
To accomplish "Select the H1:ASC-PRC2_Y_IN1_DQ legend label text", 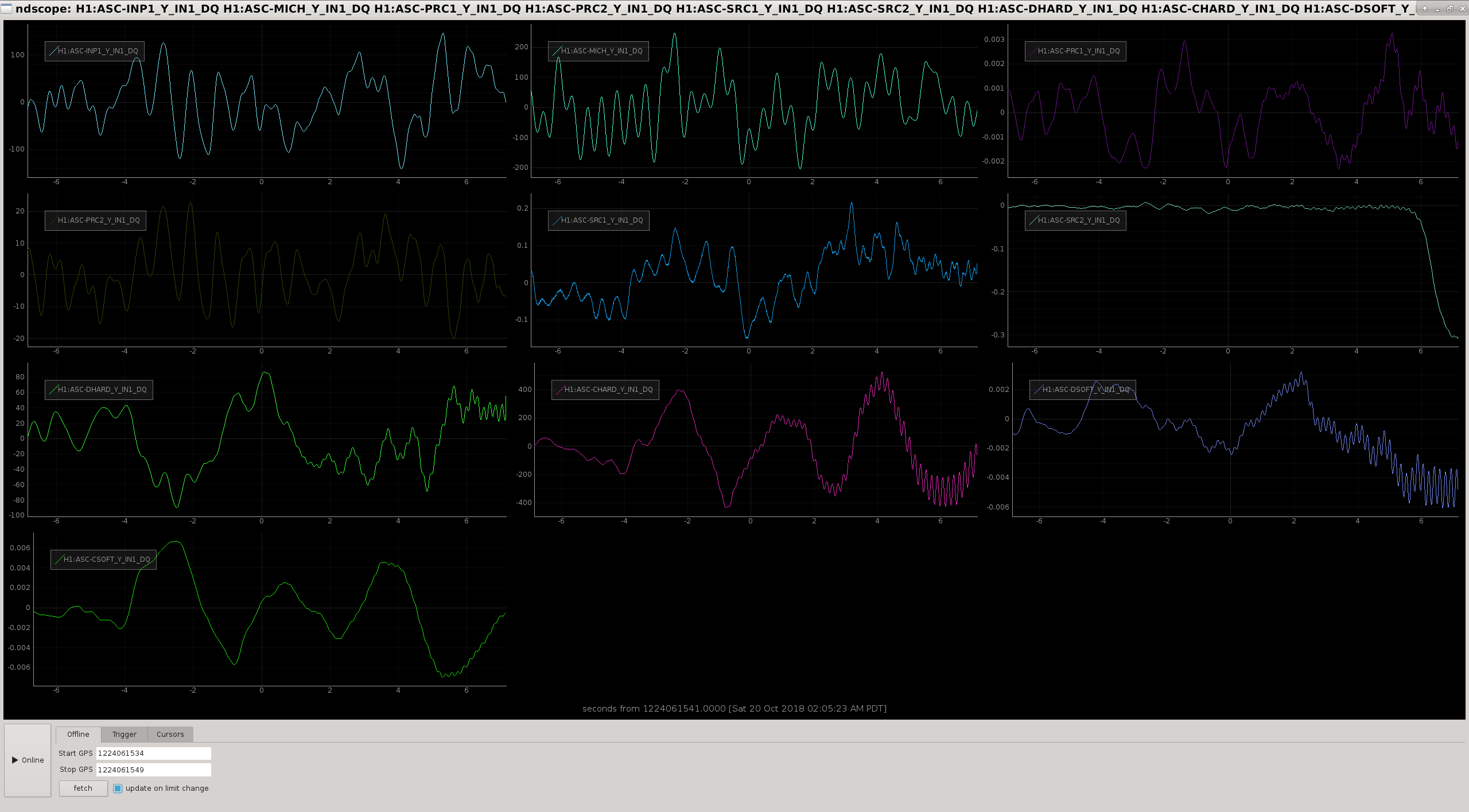I will [x=99, y=220].
